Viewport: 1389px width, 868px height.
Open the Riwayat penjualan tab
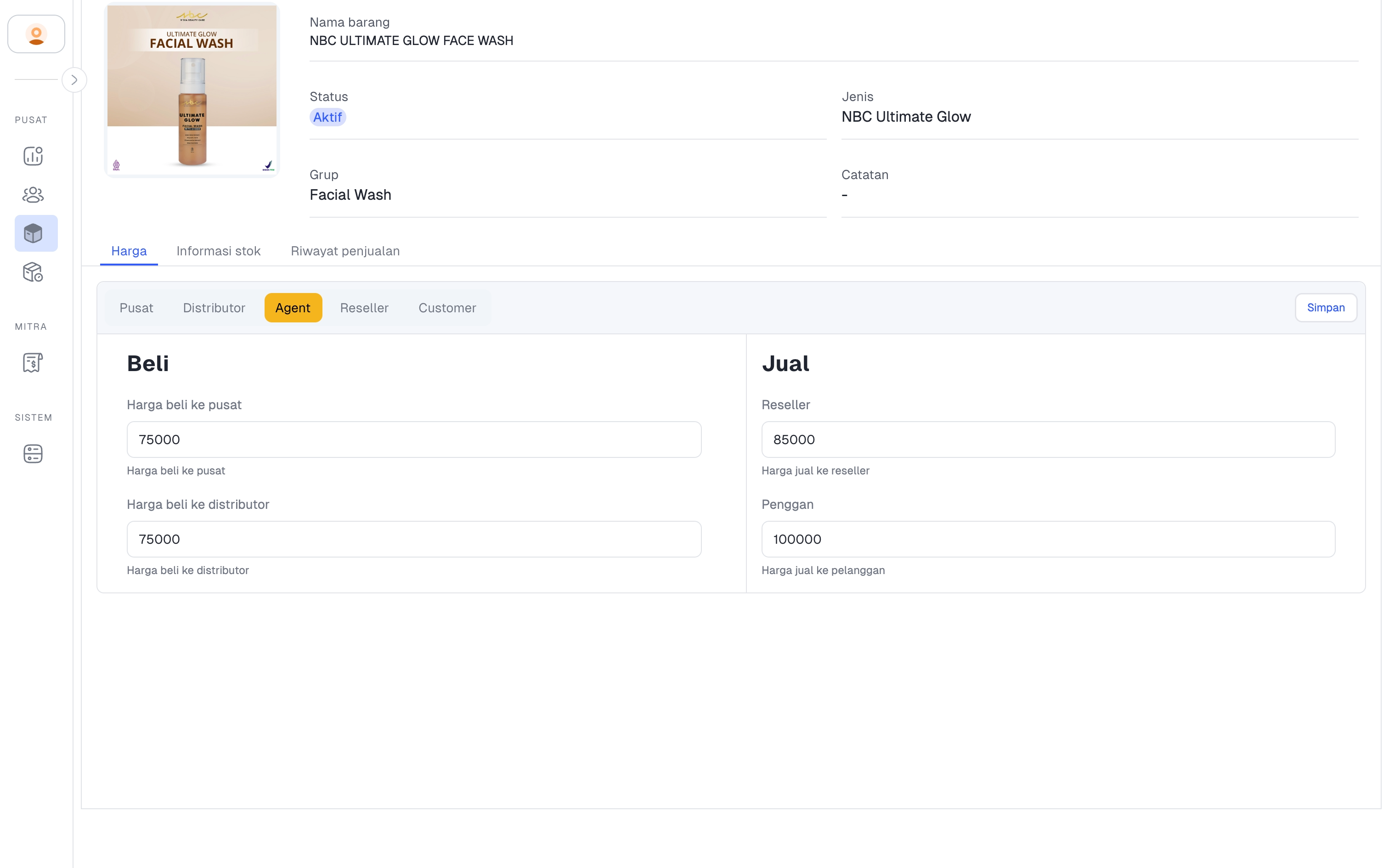345,251
